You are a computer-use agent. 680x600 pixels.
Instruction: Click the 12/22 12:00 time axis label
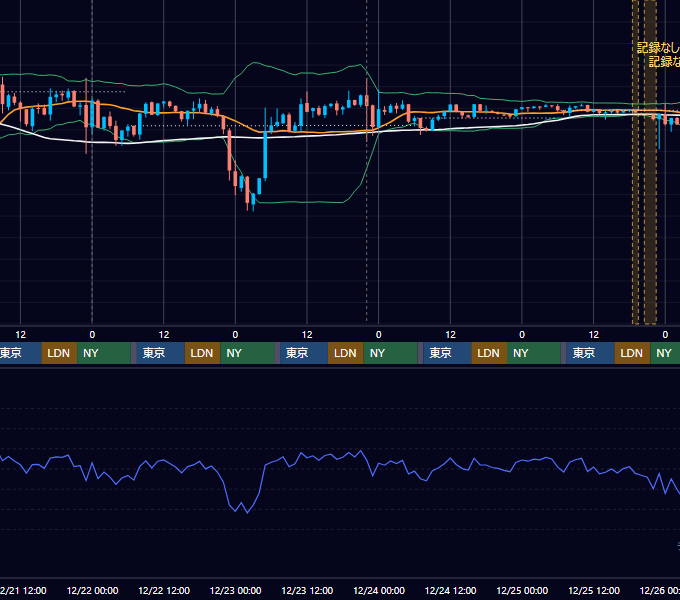(164, 590)
